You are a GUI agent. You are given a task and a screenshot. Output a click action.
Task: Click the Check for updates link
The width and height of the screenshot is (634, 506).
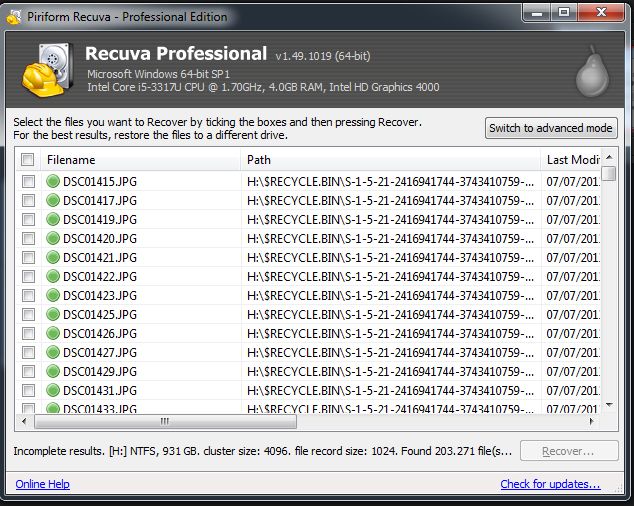[x=550, y=485]
